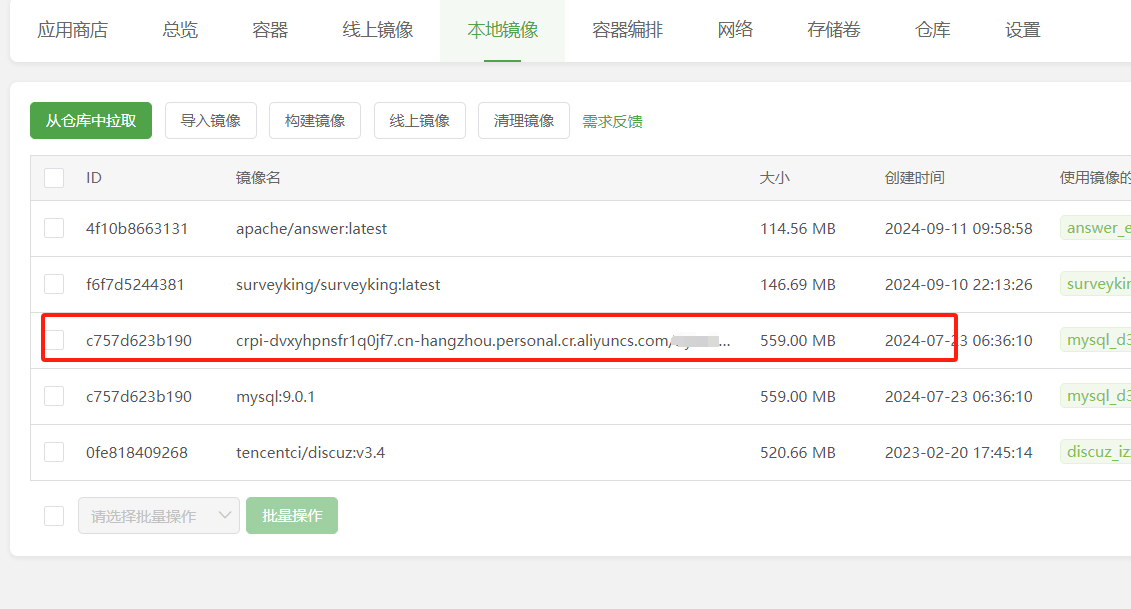Switch to the 应用商店 tab
Viewport: 1131px width, 609px height.
(72, 30)
